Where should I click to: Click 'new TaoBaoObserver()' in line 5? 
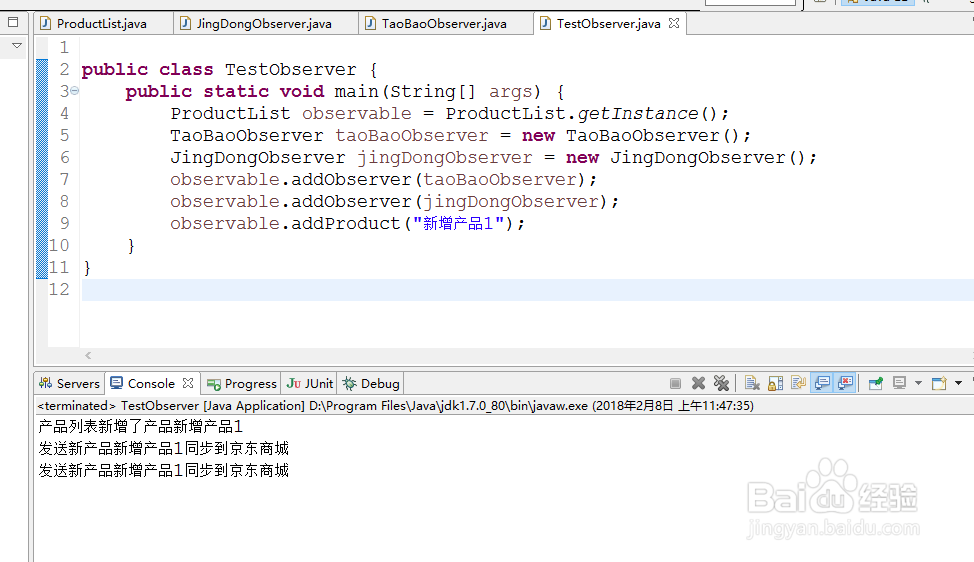click(630, 135)
